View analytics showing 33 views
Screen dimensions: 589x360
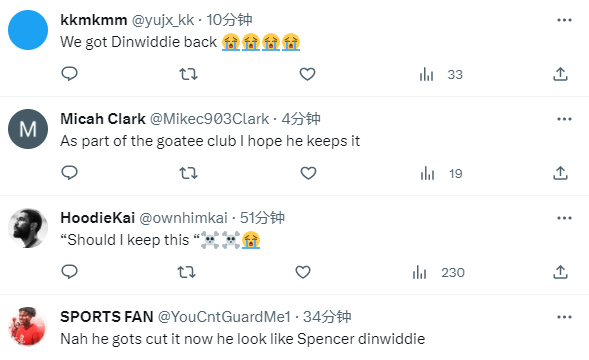(441, 74)
